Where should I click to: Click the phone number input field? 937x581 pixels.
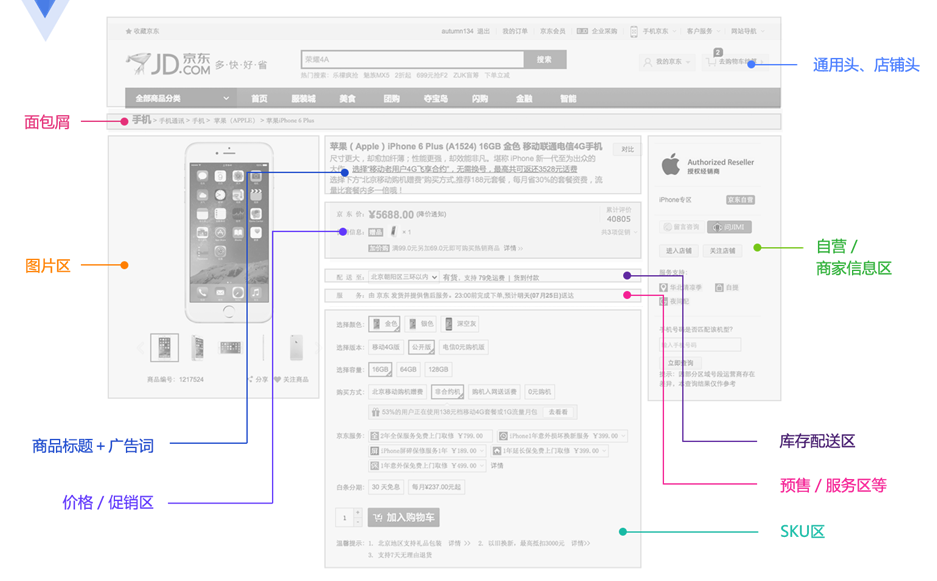(700, 345)
